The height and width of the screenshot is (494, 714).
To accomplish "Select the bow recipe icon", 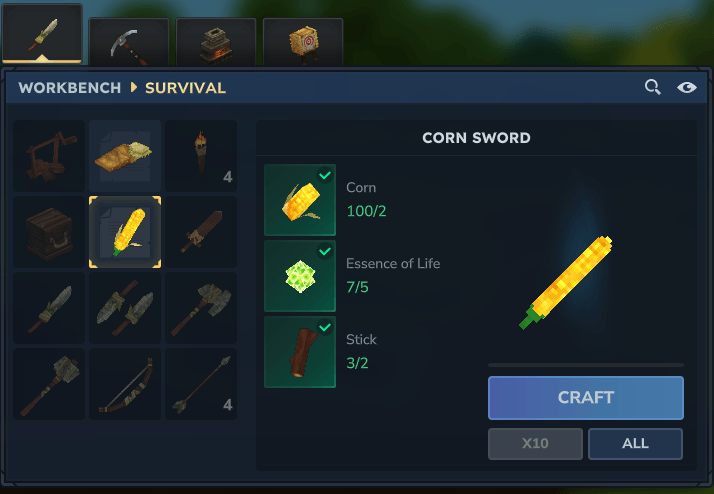I will coord(125,384).
